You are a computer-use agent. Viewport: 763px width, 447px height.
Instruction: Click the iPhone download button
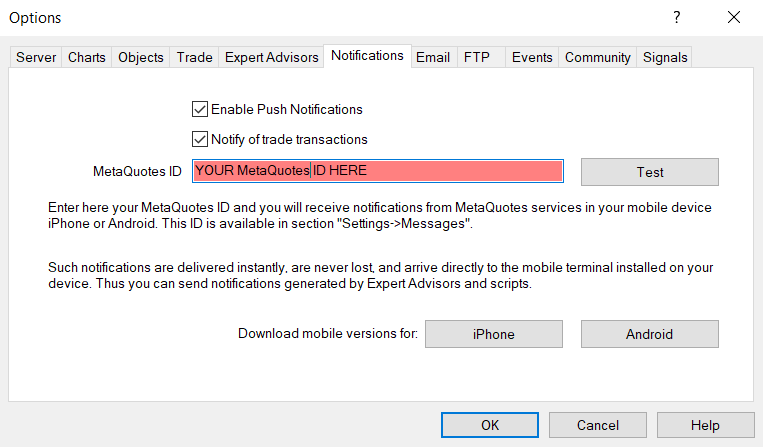pyautogui.click(x=494, y=334)
